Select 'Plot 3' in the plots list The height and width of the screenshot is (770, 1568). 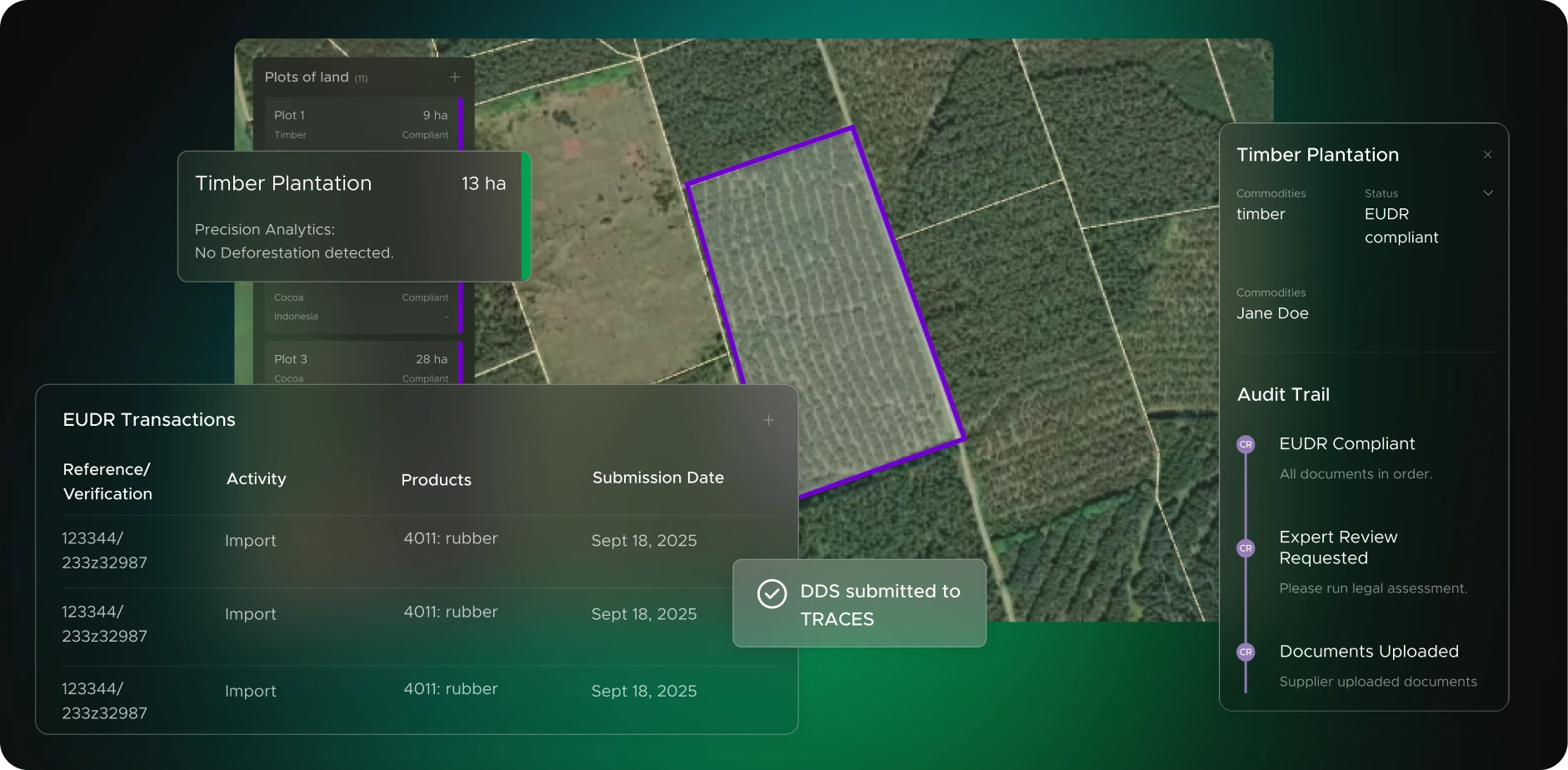(x=291, y=359)
